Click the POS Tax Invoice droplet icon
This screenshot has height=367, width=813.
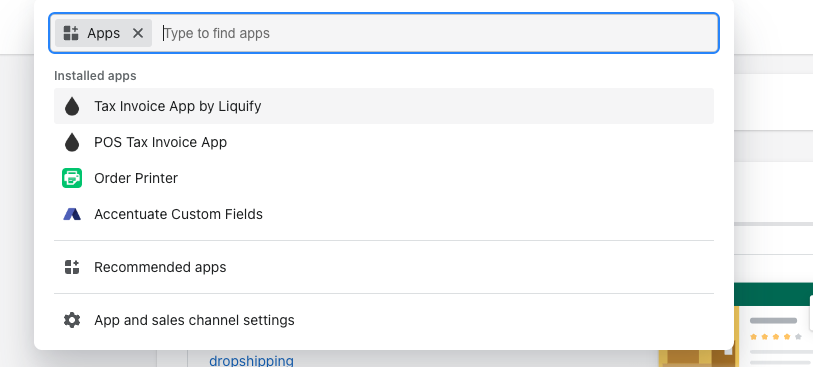tap(72, 142)
